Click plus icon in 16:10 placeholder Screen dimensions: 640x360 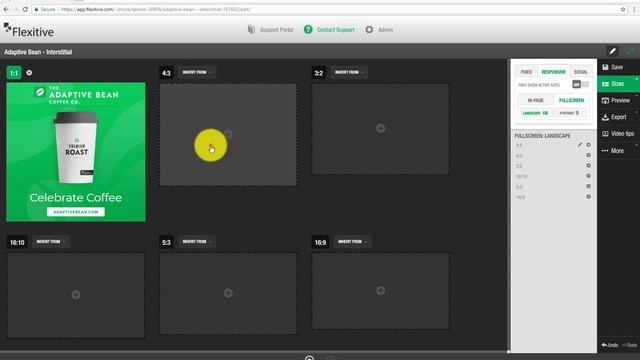76,295
